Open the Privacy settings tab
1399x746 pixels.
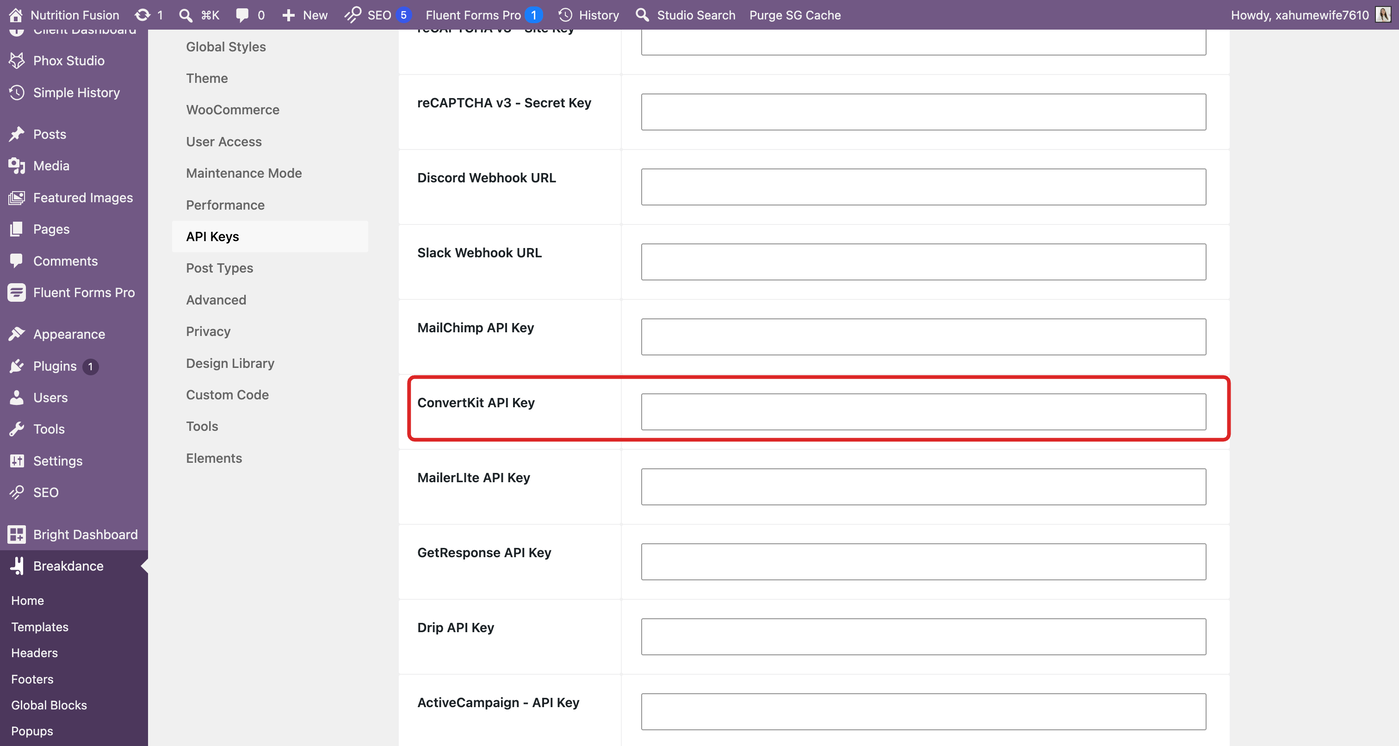(208, 332)
